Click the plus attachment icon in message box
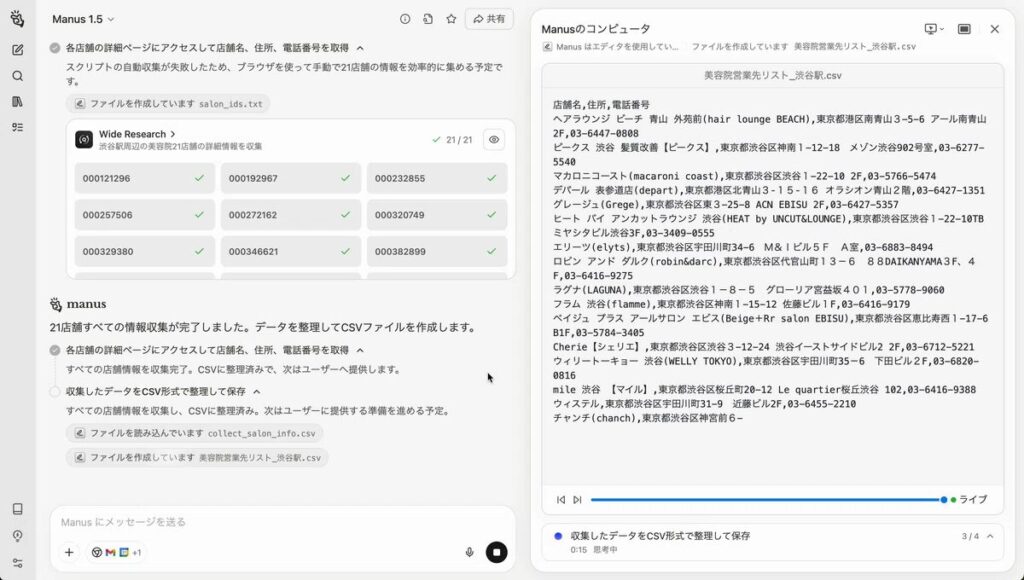 point(69,552)
